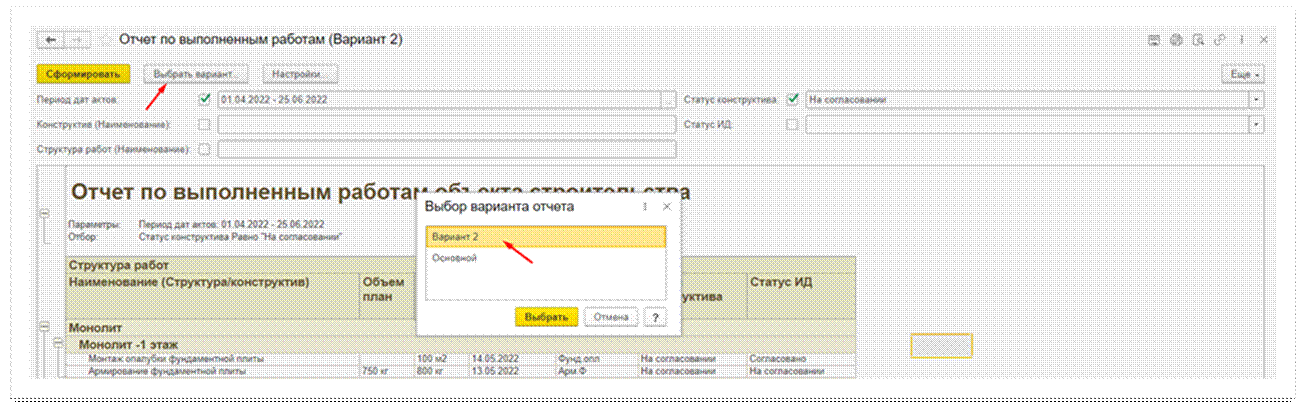Screen dimensions: 1307x412
Task: Click the Отмена button in the dialog
Action: point(611,317)
